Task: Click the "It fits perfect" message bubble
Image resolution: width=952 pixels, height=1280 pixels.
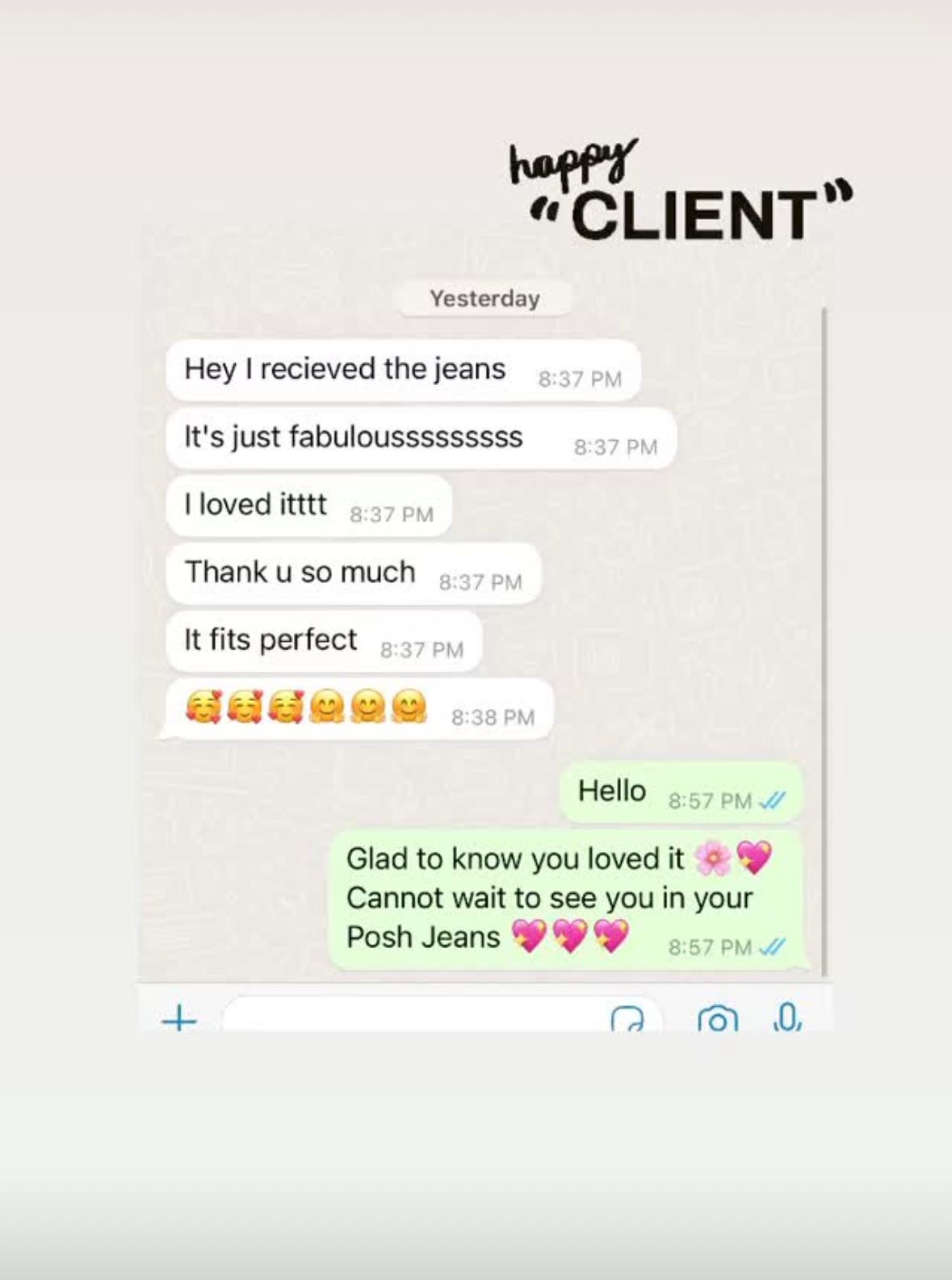Action: point(324,641)
